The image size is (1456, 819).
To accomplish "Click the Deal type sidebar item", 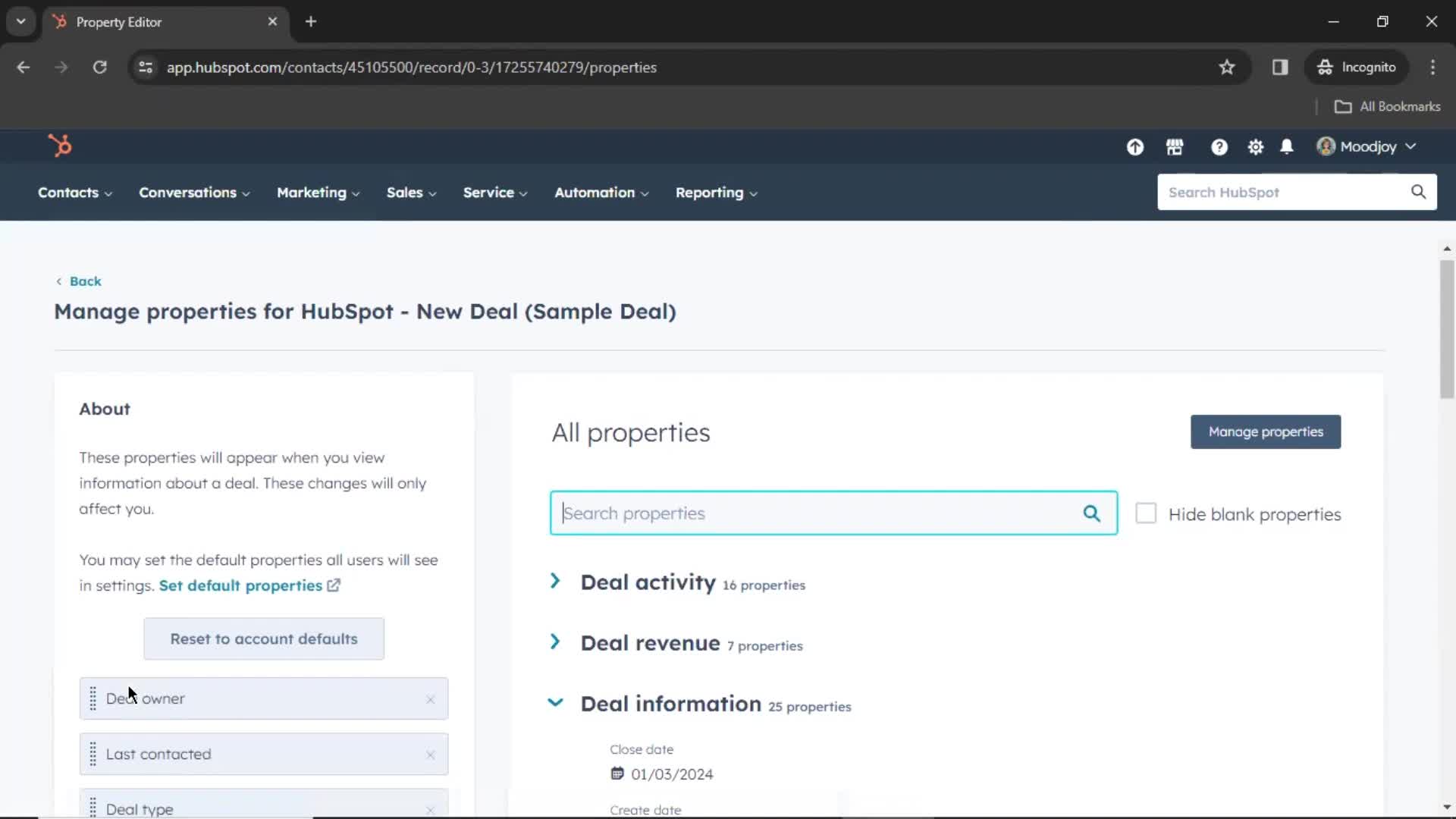I will pyautogui.click(x=264, y=804).
